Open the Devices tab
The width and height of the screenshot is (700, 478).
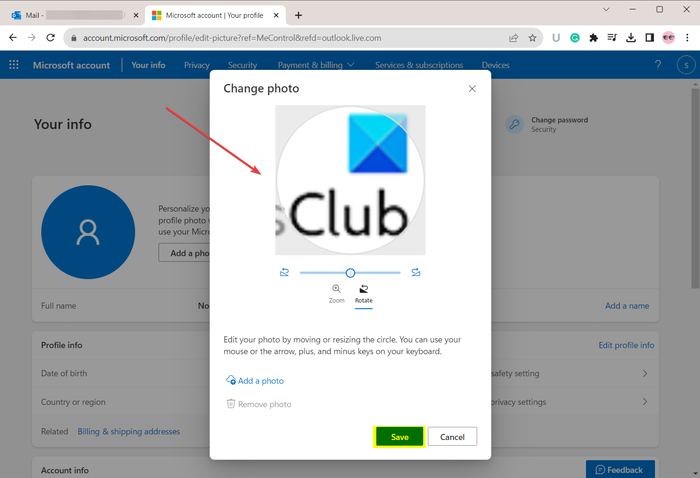pos(496,65)
